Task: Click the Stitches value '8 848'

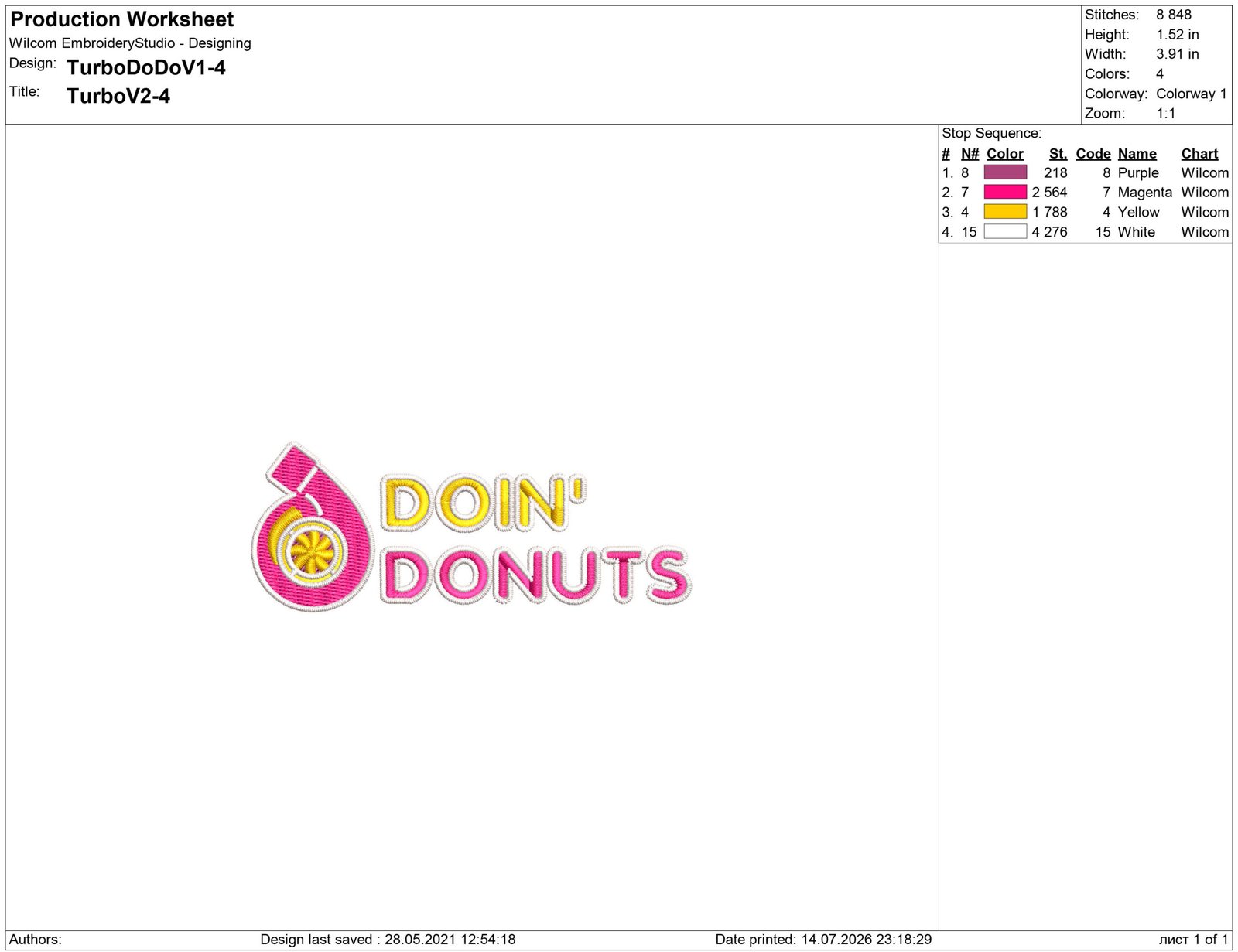Action: click(1174, 15)
